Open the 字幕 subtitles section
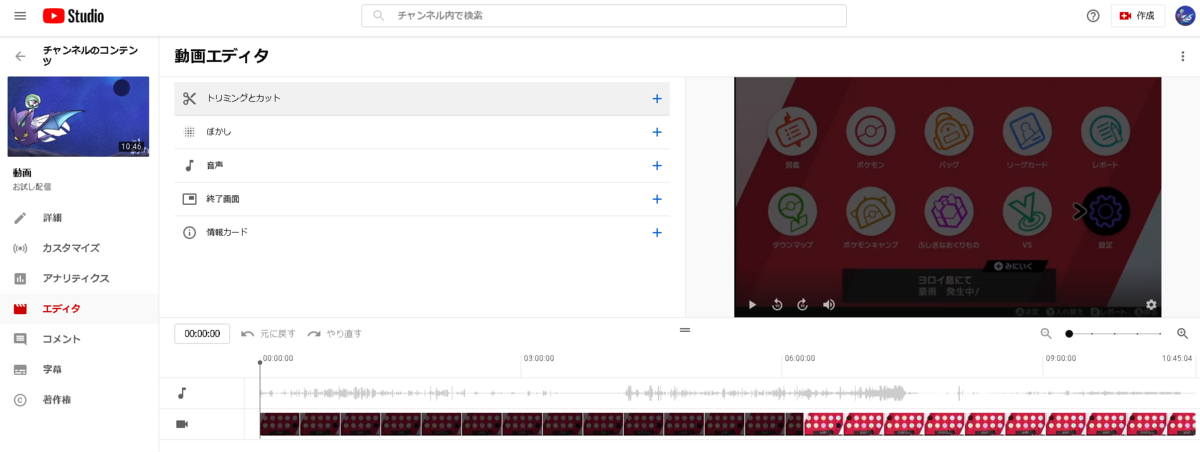 coord(79,370)
